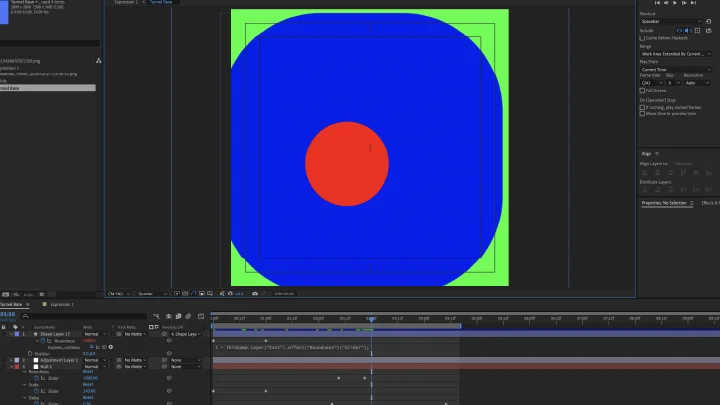Check 'If caching, play cached frames'
The image size is (720, 405).
642,107
